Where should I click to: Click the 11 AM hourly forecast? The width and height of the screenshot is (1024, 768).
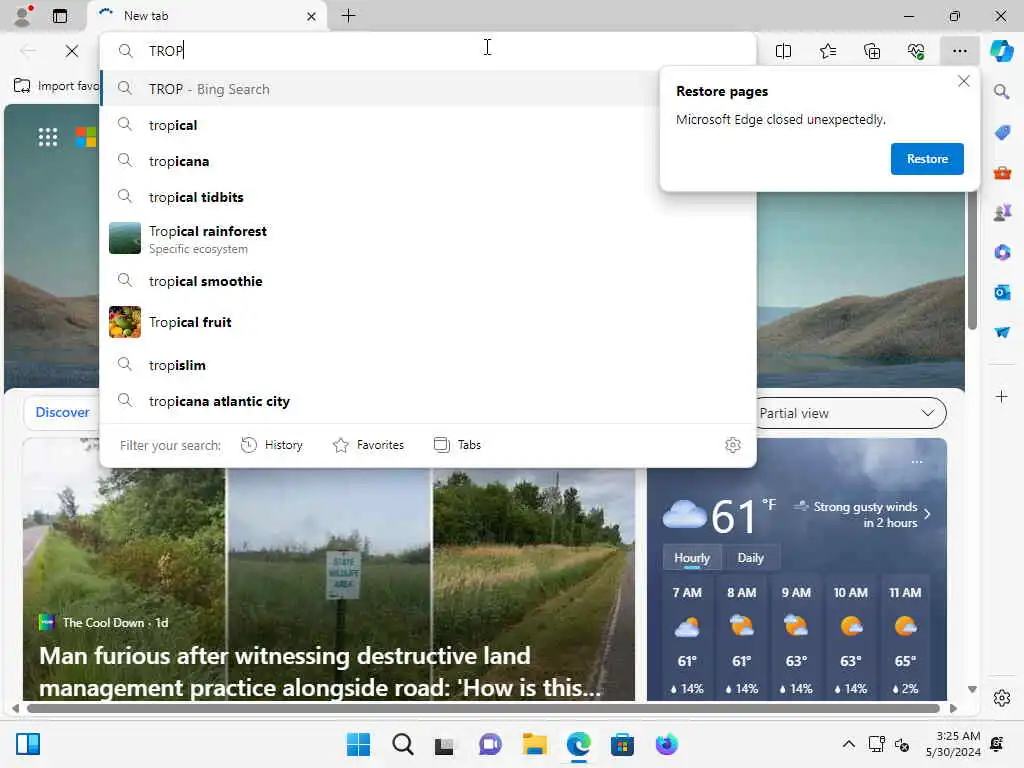pyautogui.click(x=905, y=640)
